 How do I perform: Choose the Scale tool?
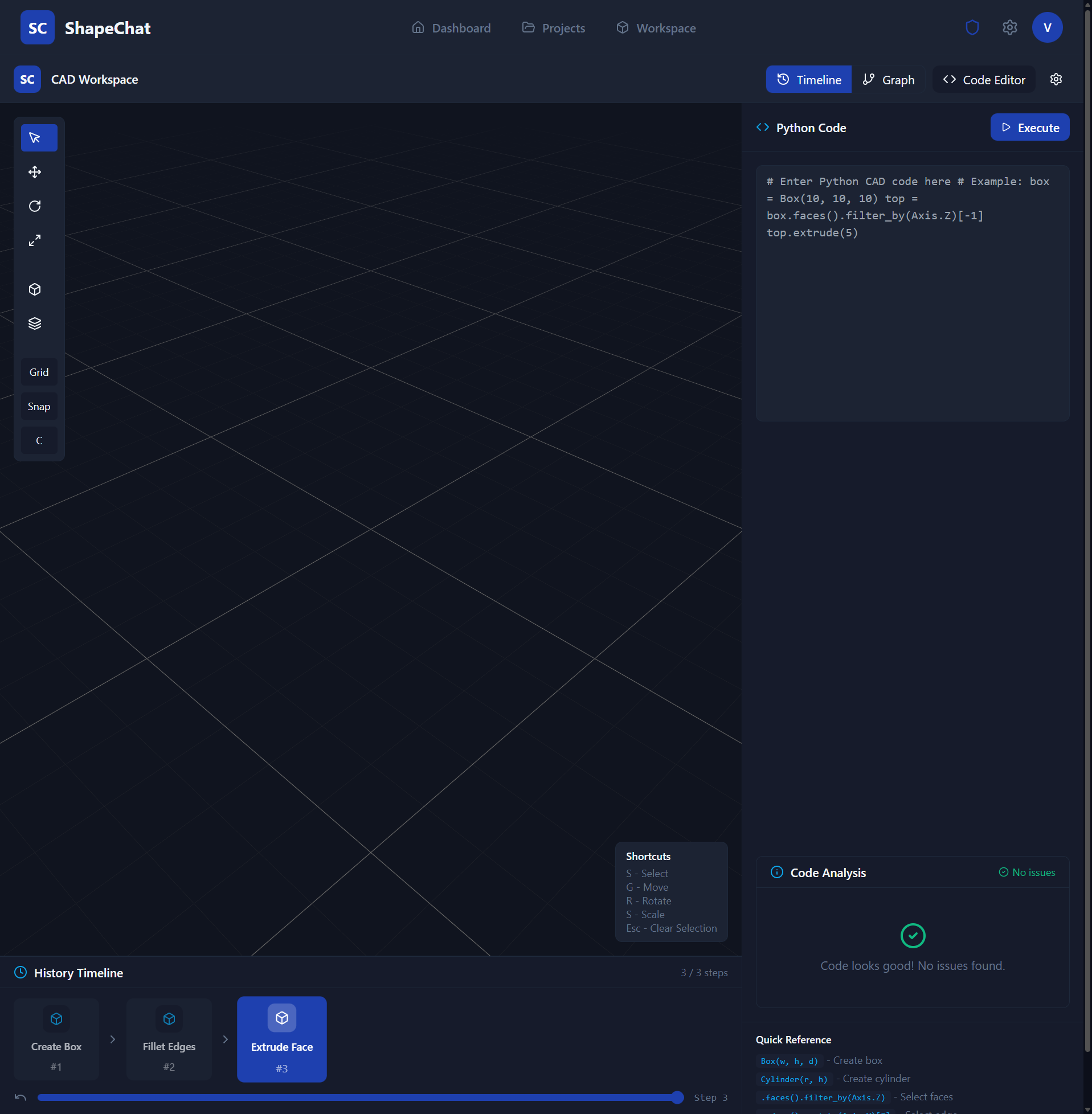pos(34,240)
